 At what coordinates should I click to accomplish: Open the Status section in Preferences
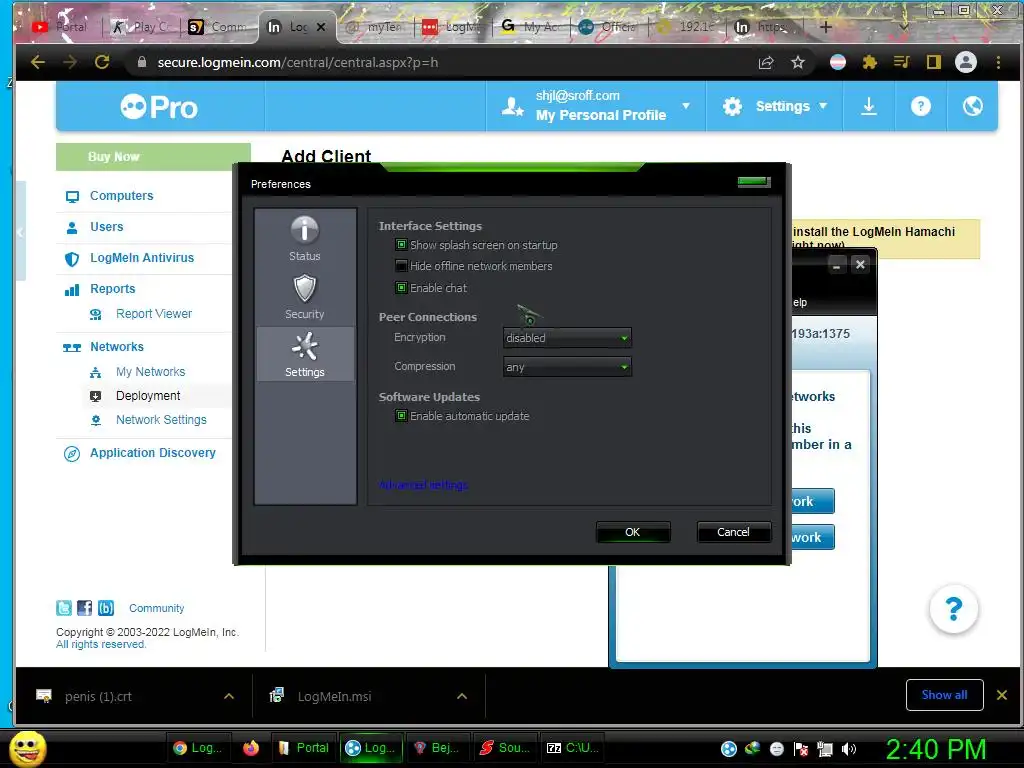(x=304, y=239)
